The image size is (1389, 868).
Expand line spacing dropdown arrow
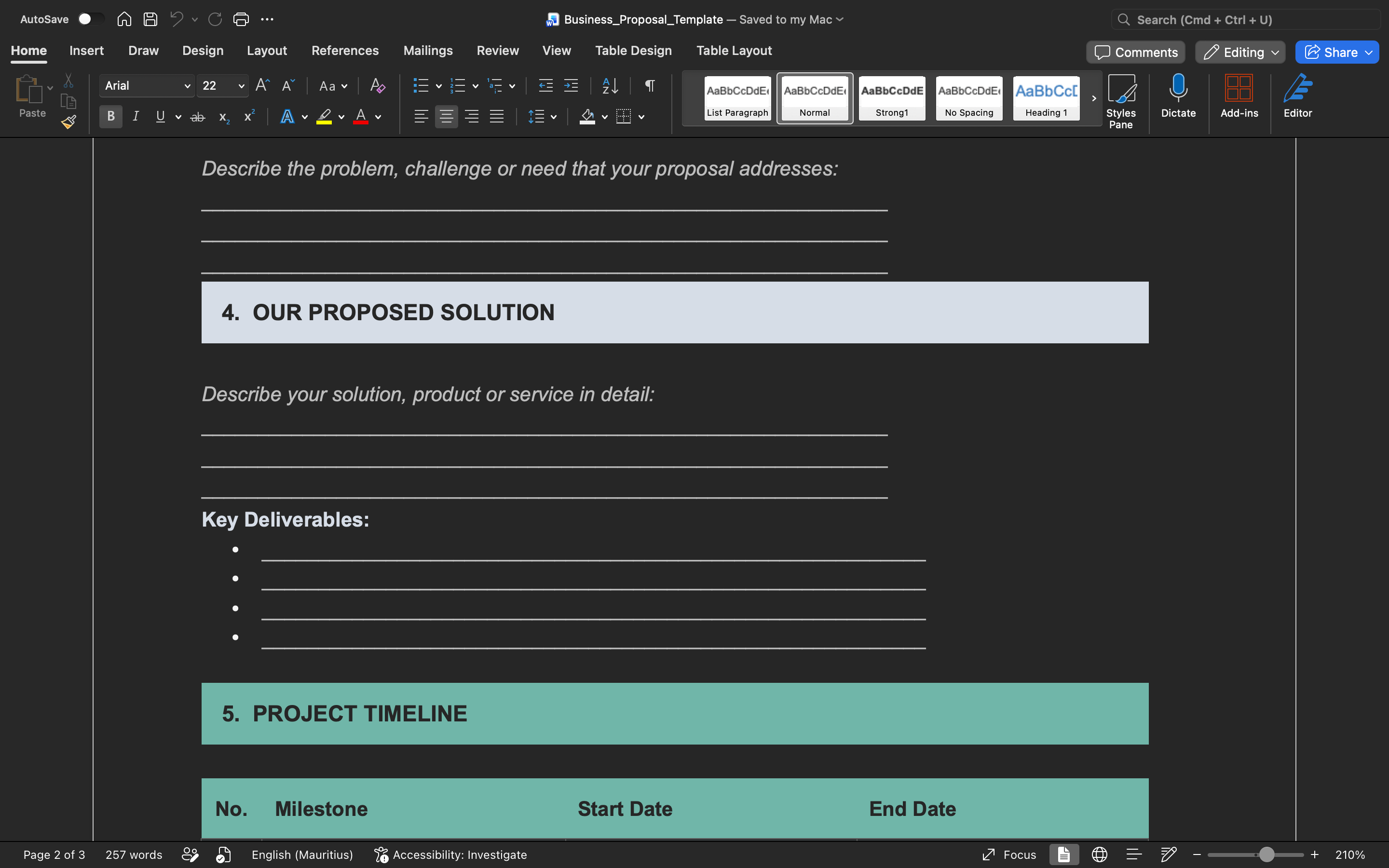pos(553,117)
